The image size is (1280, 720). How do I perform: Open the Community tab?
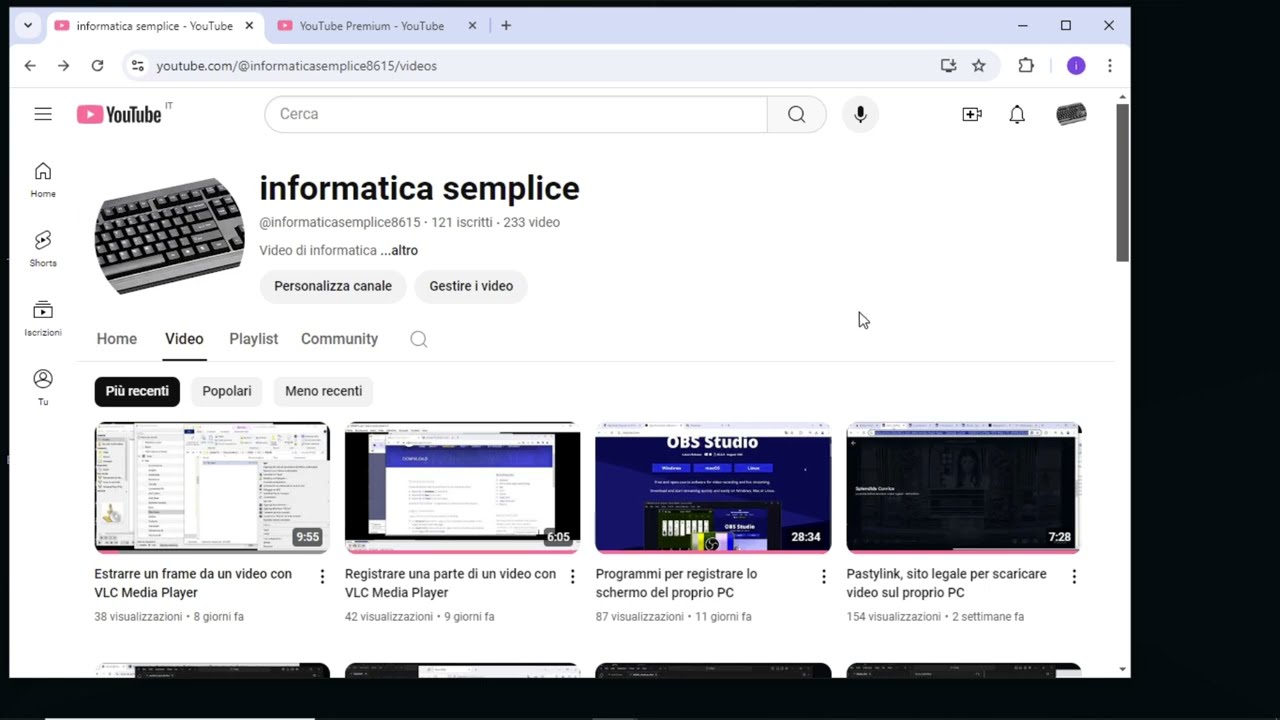[339, 339]
